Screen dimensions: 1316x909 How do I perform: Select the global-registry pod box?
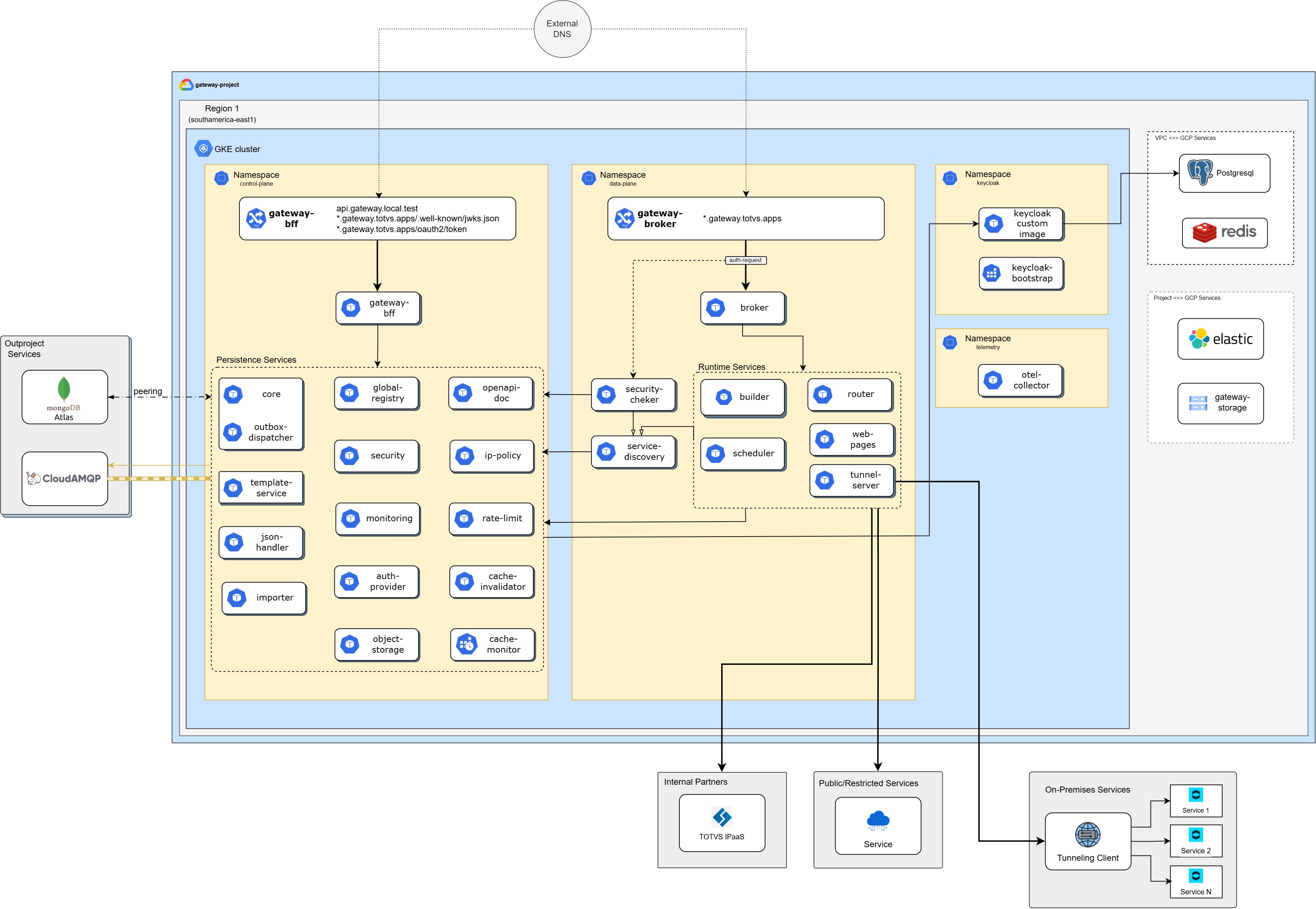point(377,393)
